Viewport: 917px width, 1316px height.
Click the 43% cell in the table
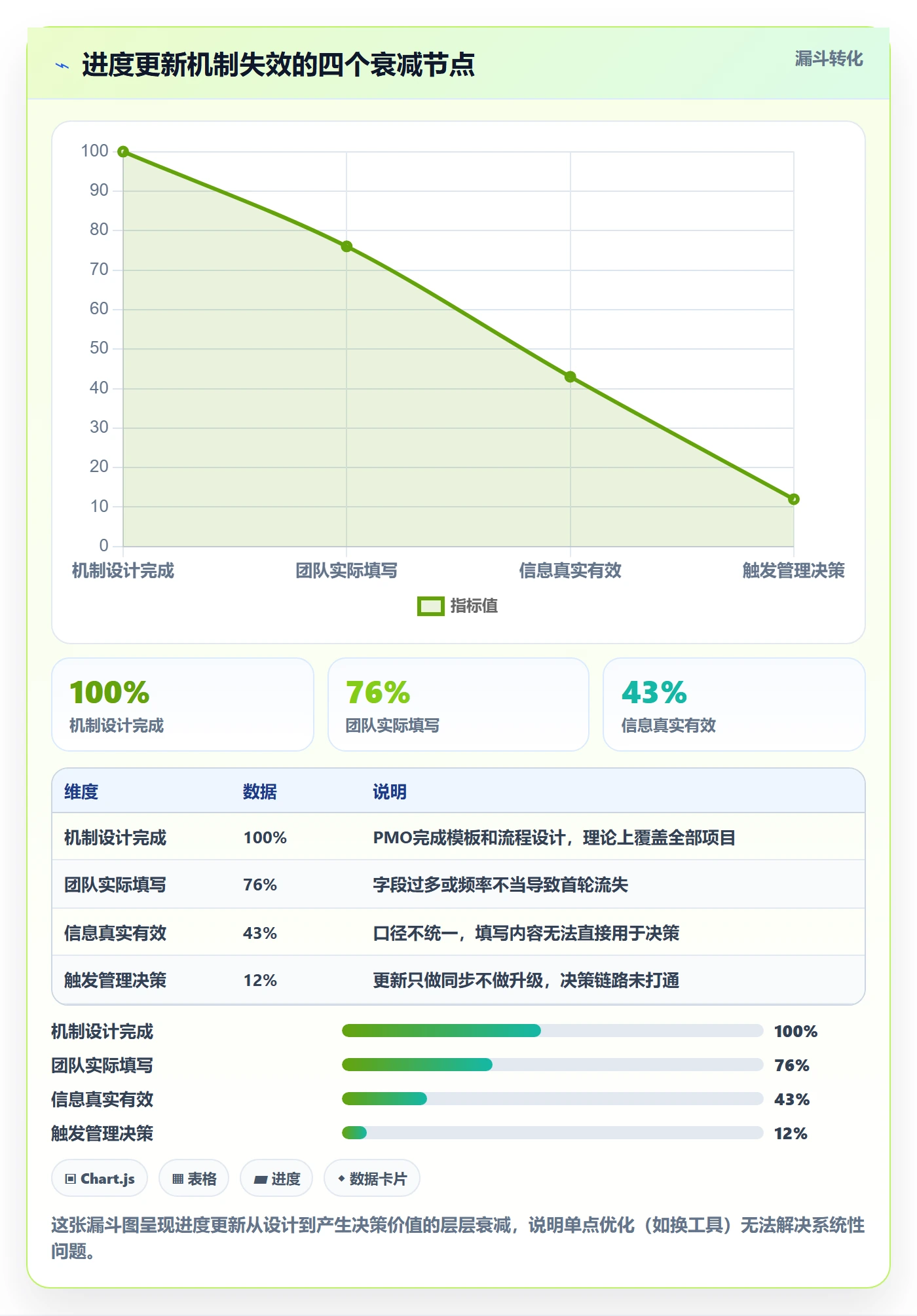[x=260, y=933]
